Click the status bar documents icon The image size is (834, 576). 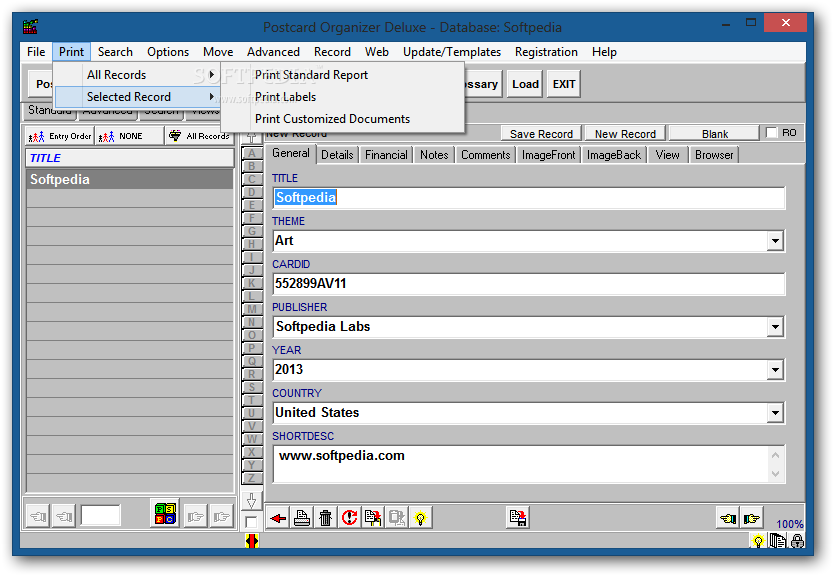pos(778,541)
